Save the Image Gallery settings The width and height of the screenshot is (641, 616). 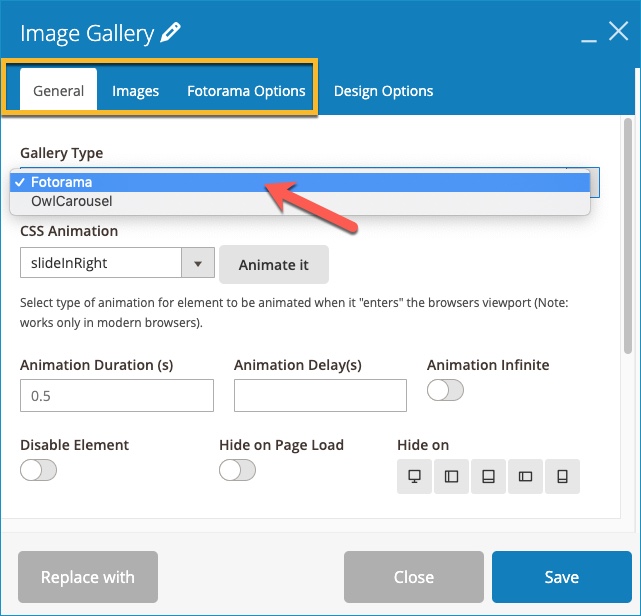(x=562, y=577)
